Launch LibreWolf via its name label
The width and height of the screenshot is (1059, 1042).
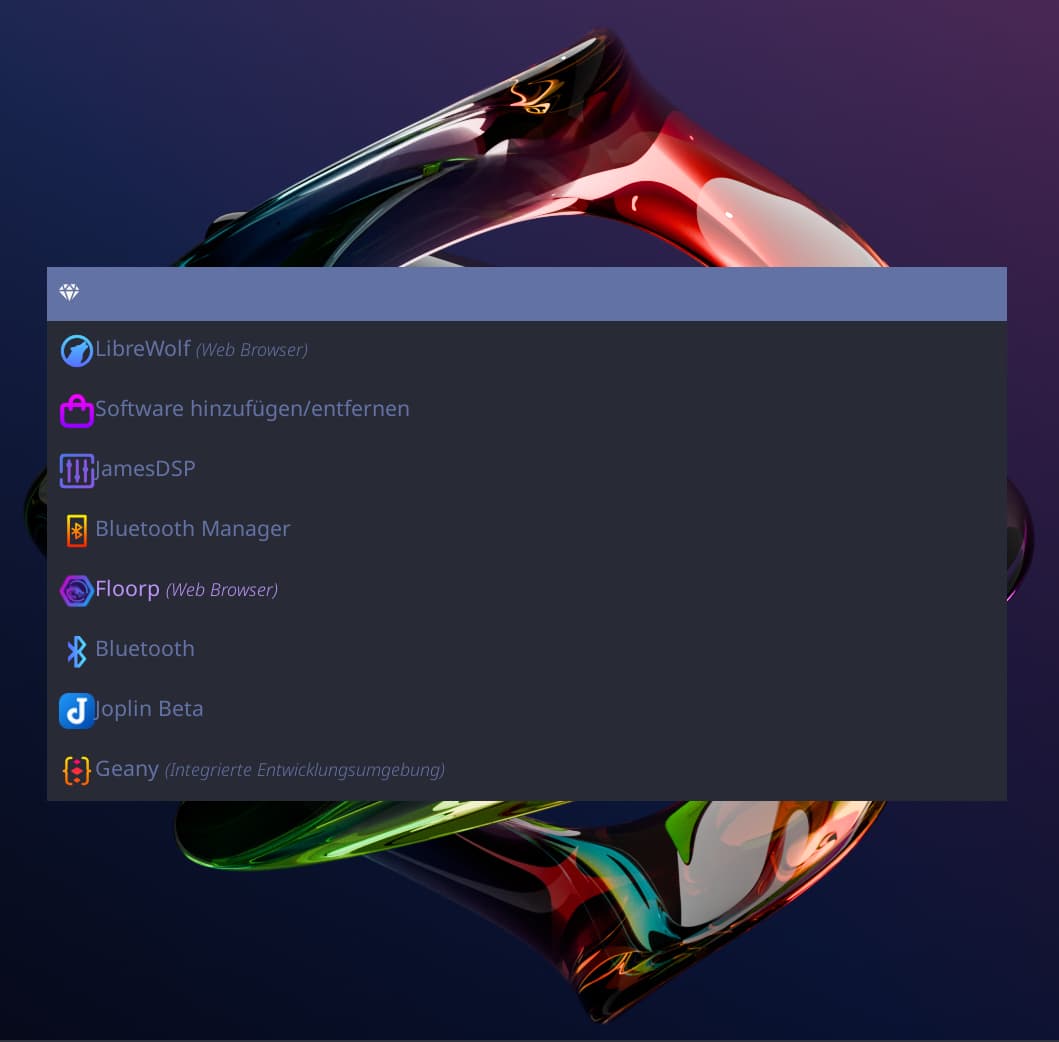point(143,348)
